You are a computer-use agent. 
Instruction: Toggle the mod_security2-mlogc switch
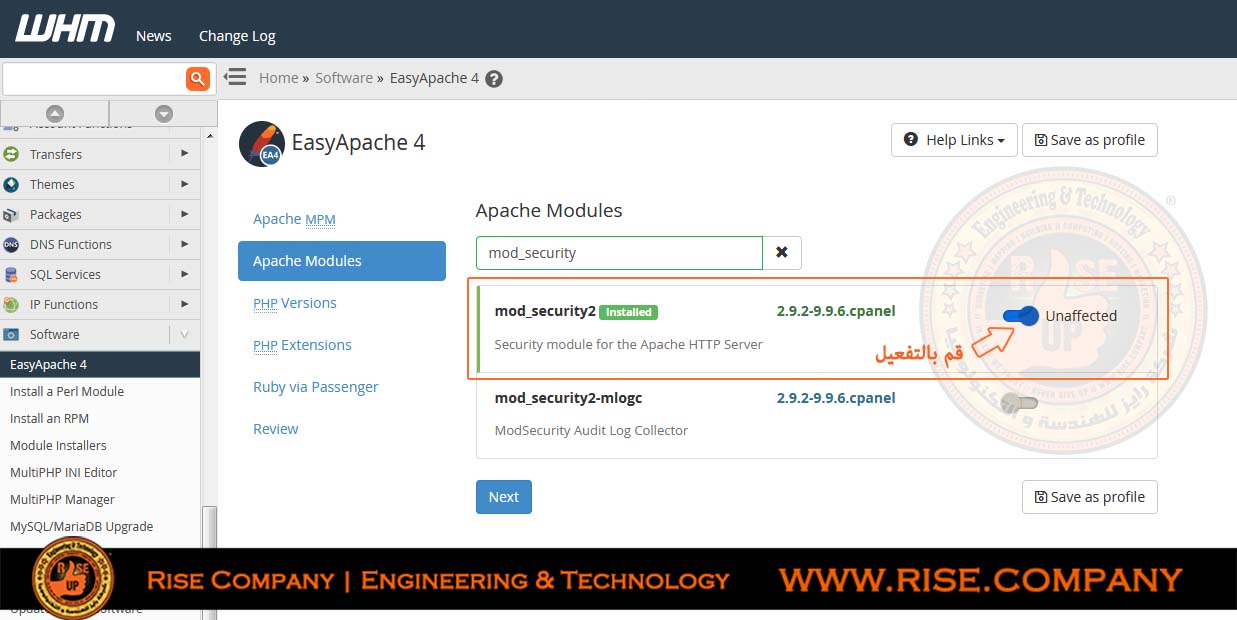(1020, 403)
